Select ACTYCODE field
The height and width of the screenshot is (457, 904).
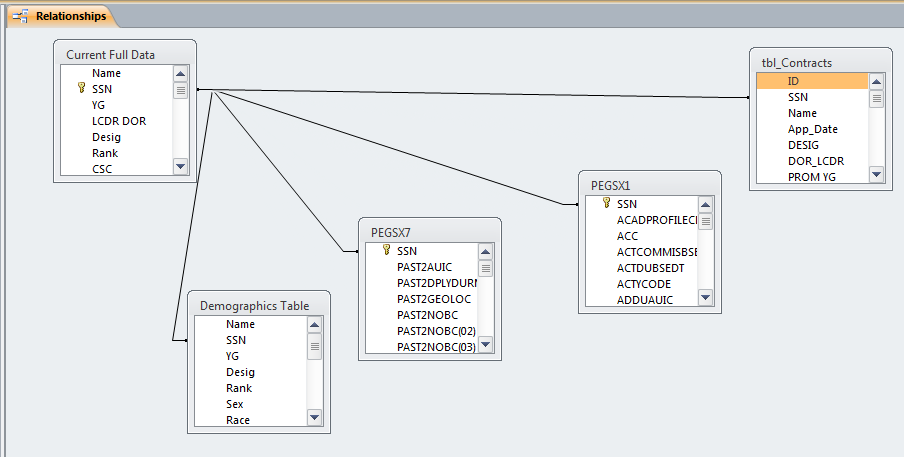(x=642, y=284)
